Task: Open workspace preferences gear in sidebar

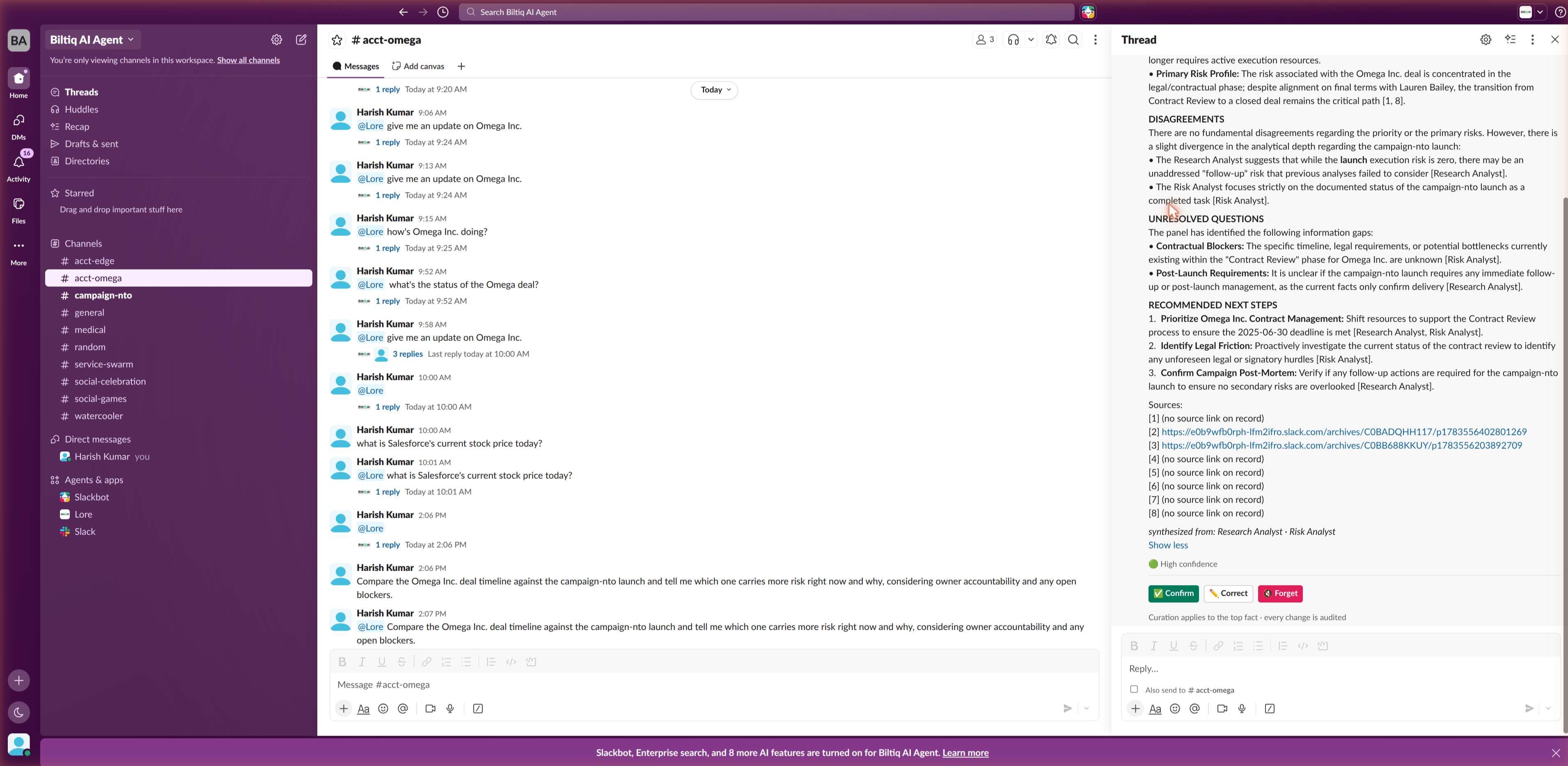Action: click(x=276, y=39)
